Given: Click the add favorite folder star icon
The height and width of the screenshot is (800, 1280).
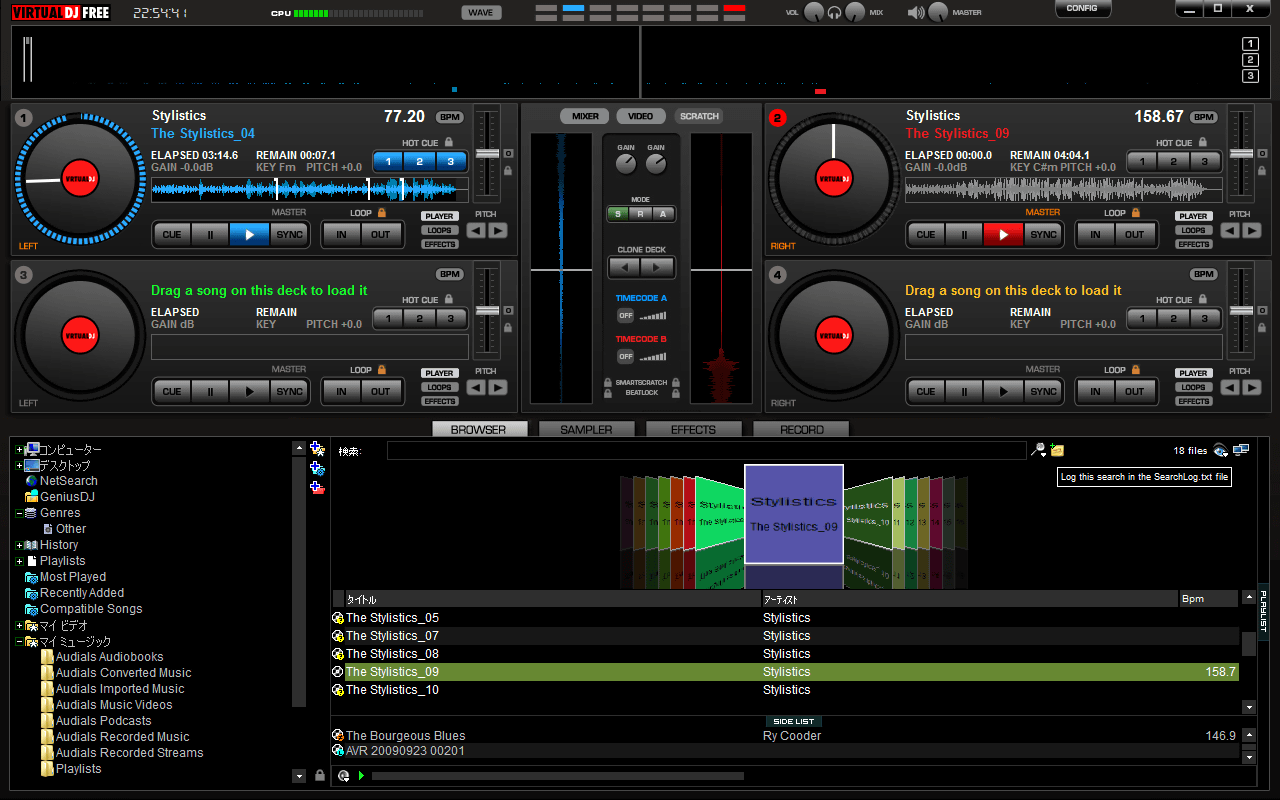Looking at the screenshot, I should coord(317,449).
